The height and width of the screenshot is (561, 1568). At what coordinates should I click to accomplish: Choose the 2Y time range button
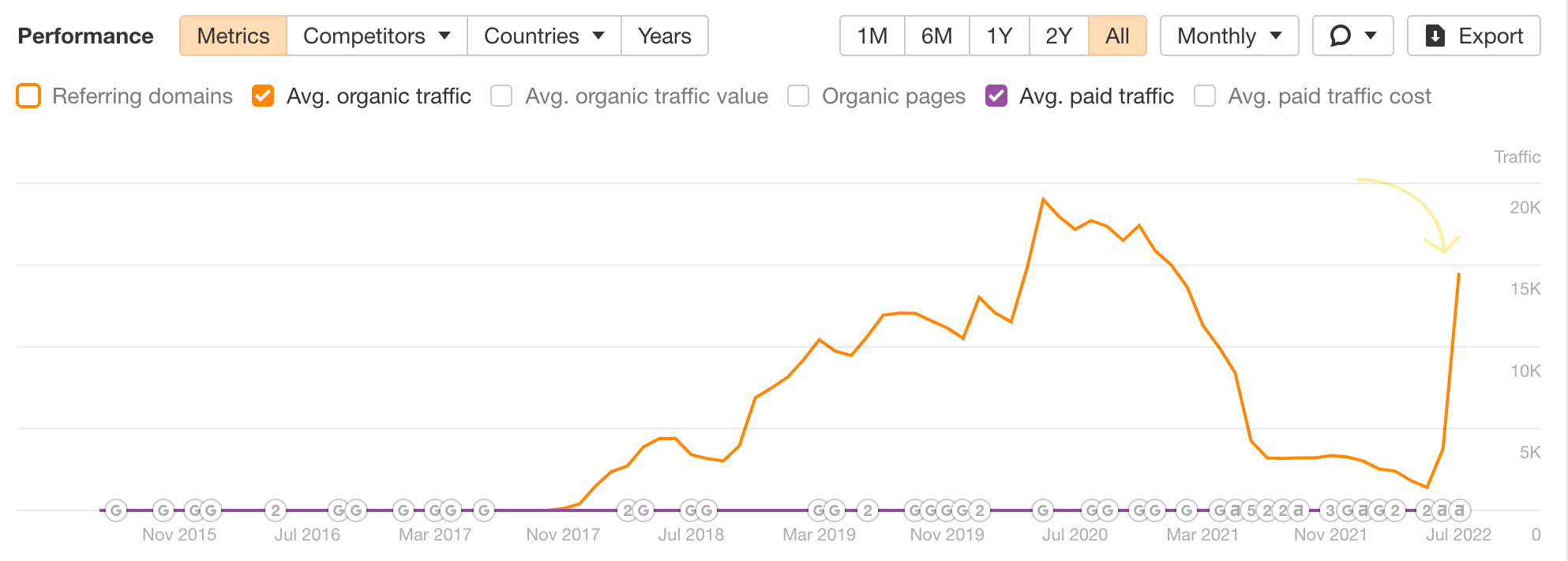(x=1058, y=36)
